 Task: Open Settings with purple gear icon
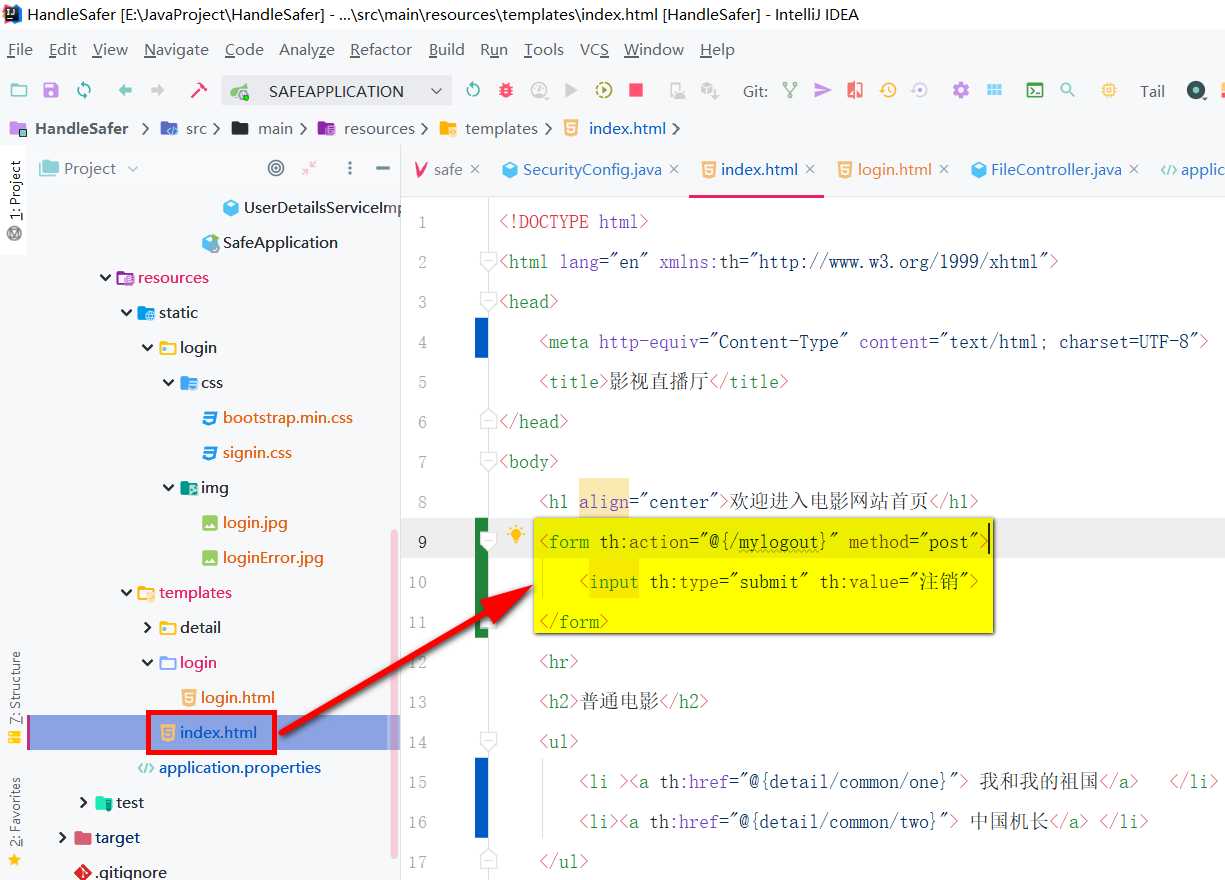tap(961, 90)
